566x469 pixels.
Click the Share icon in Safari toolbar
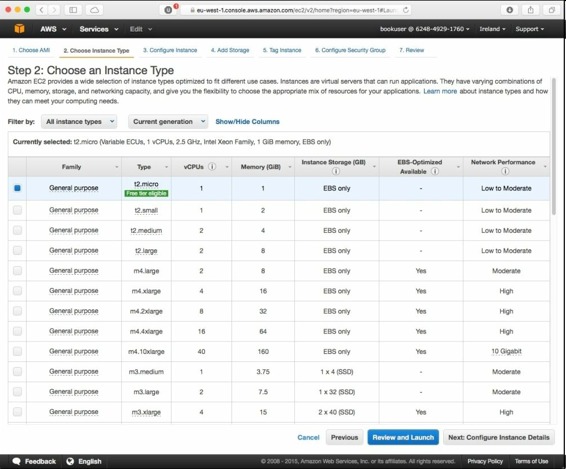coord(530,10)
